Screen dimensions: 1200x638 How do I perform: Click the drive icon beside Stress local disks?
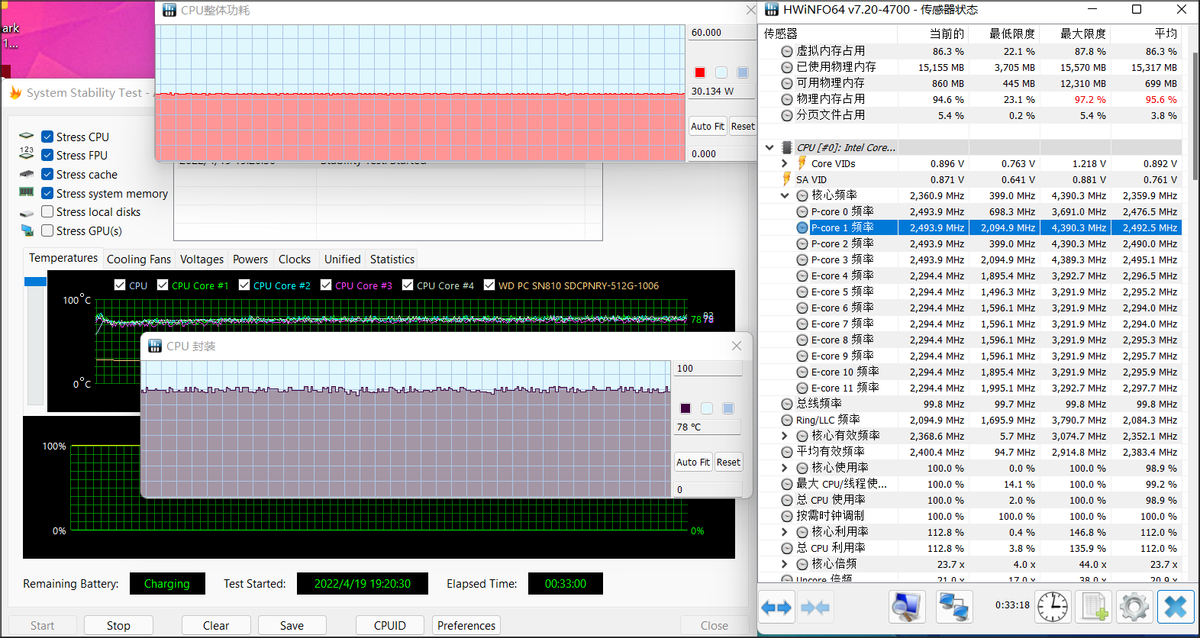(26, 211)
